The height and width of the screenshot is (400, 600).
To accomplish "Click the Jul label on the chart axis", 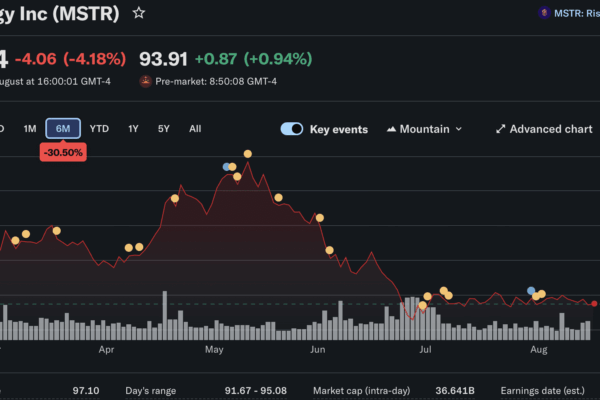I will click(425, 349).
